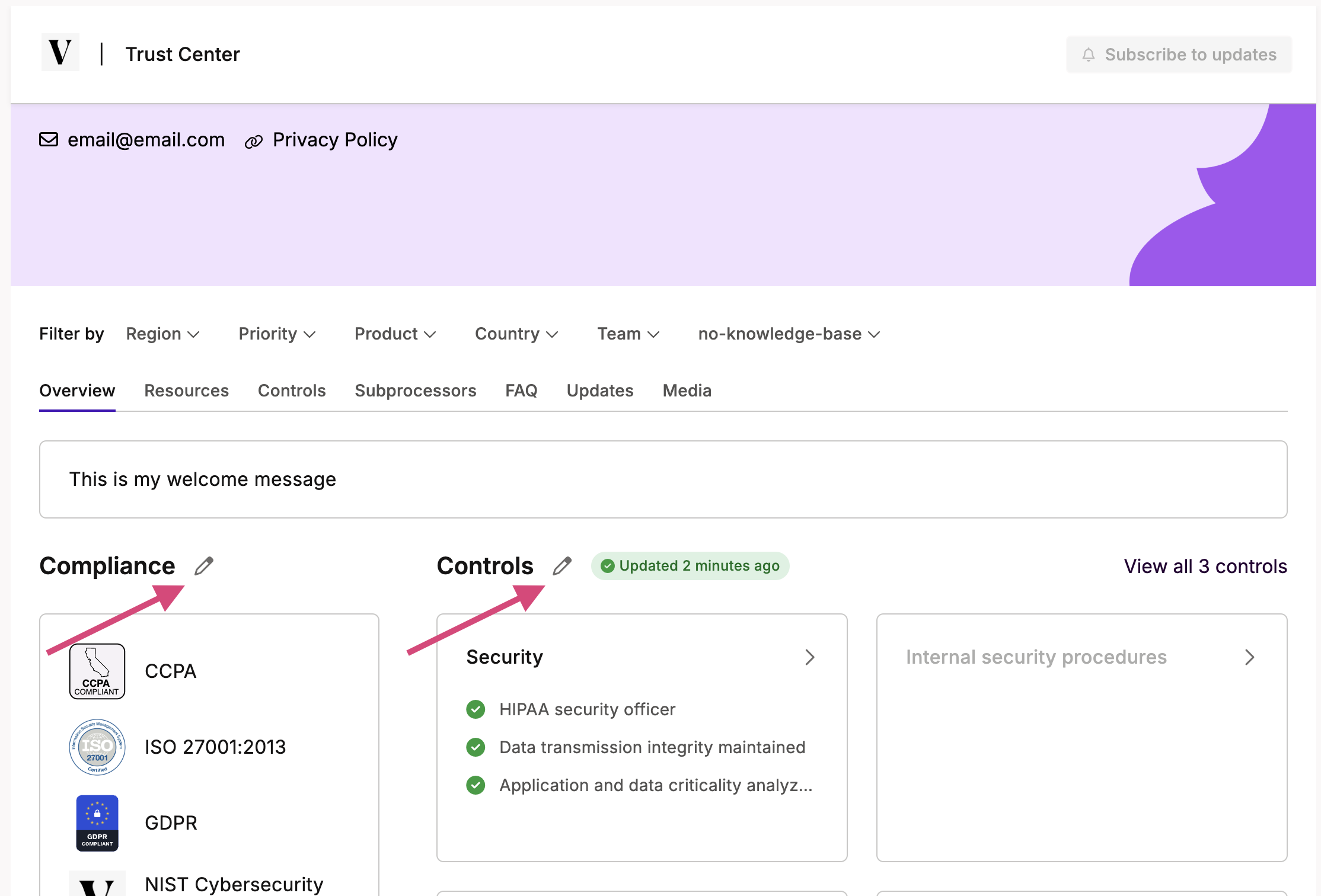Image resolution: width=1321 pixels, height=896 pixels.
Task: Edit Controls section via pencil icon
Action: pyautogui.click(x=562, y=566)
